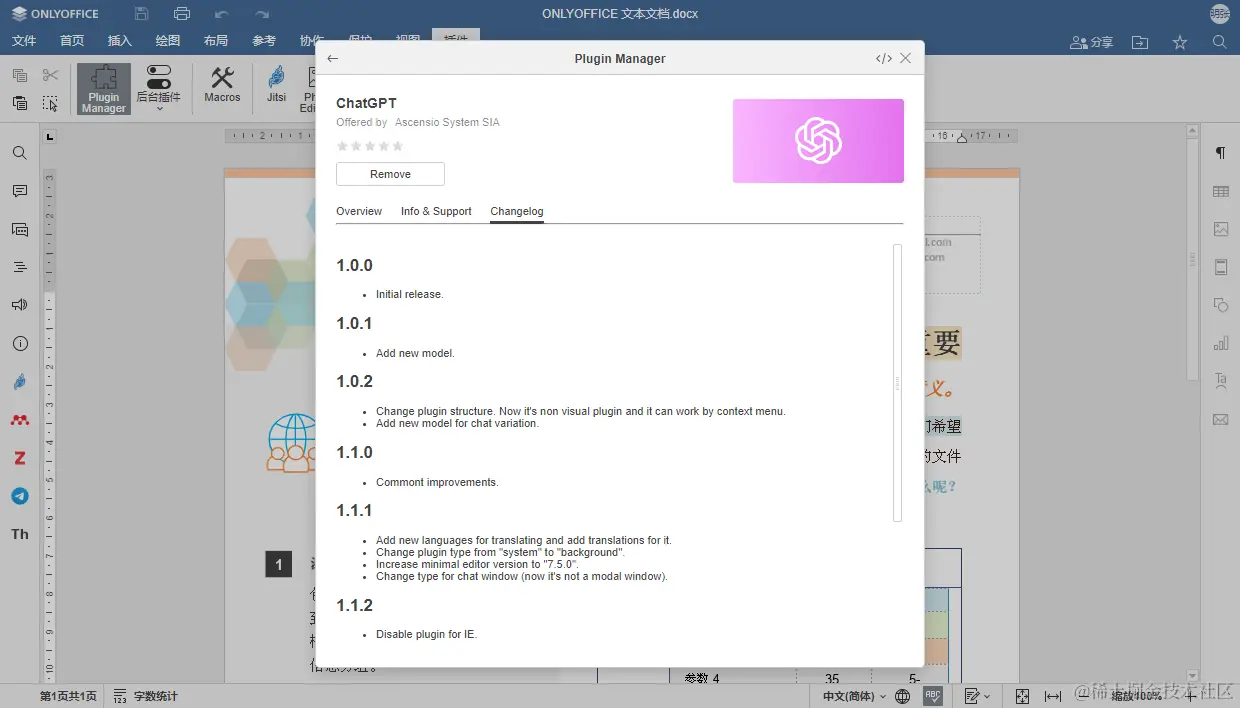Open the text language dropdown 中文(简体)
1240x708 pixels.
(x=854, y=696)
